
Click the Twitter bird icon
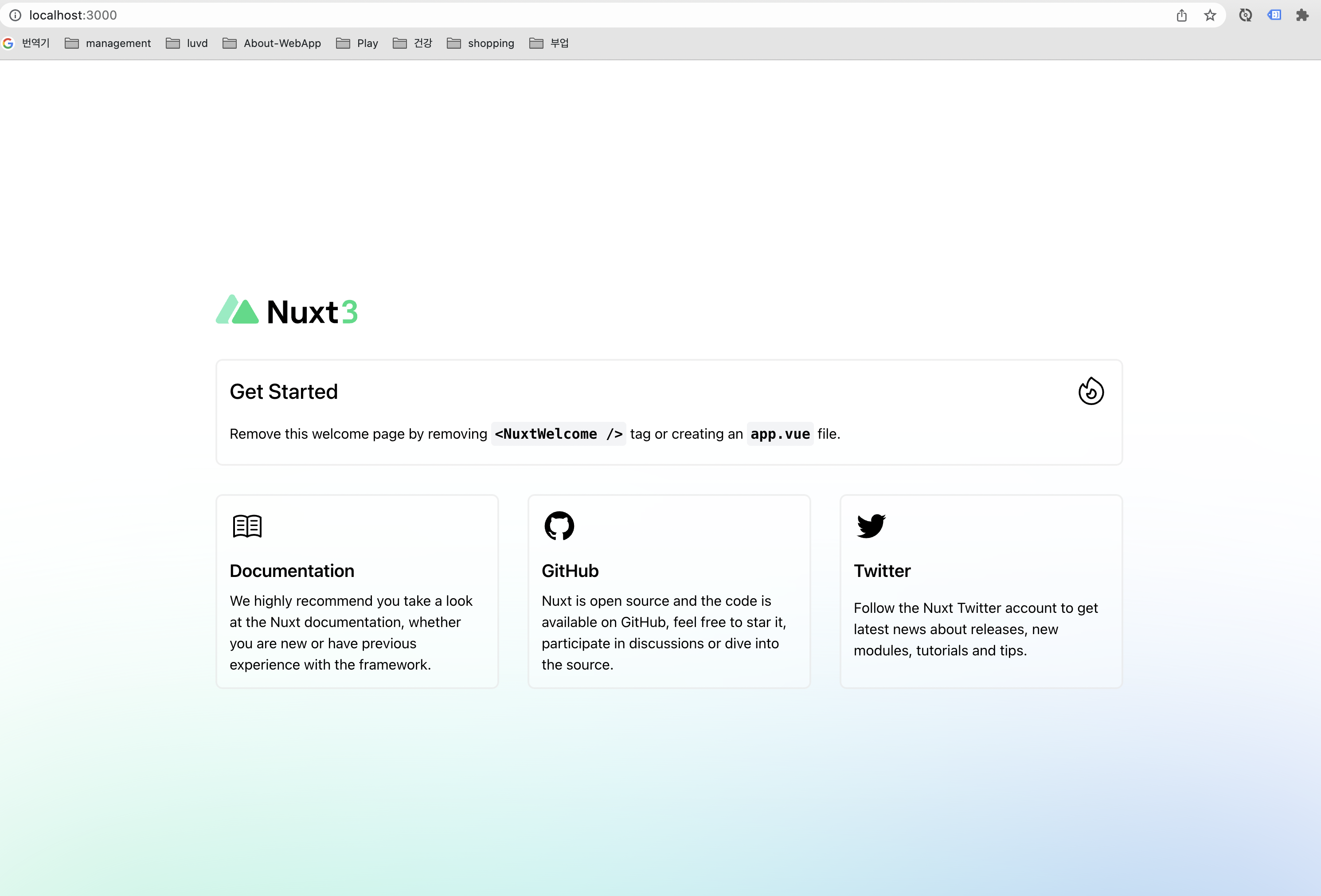871,526
